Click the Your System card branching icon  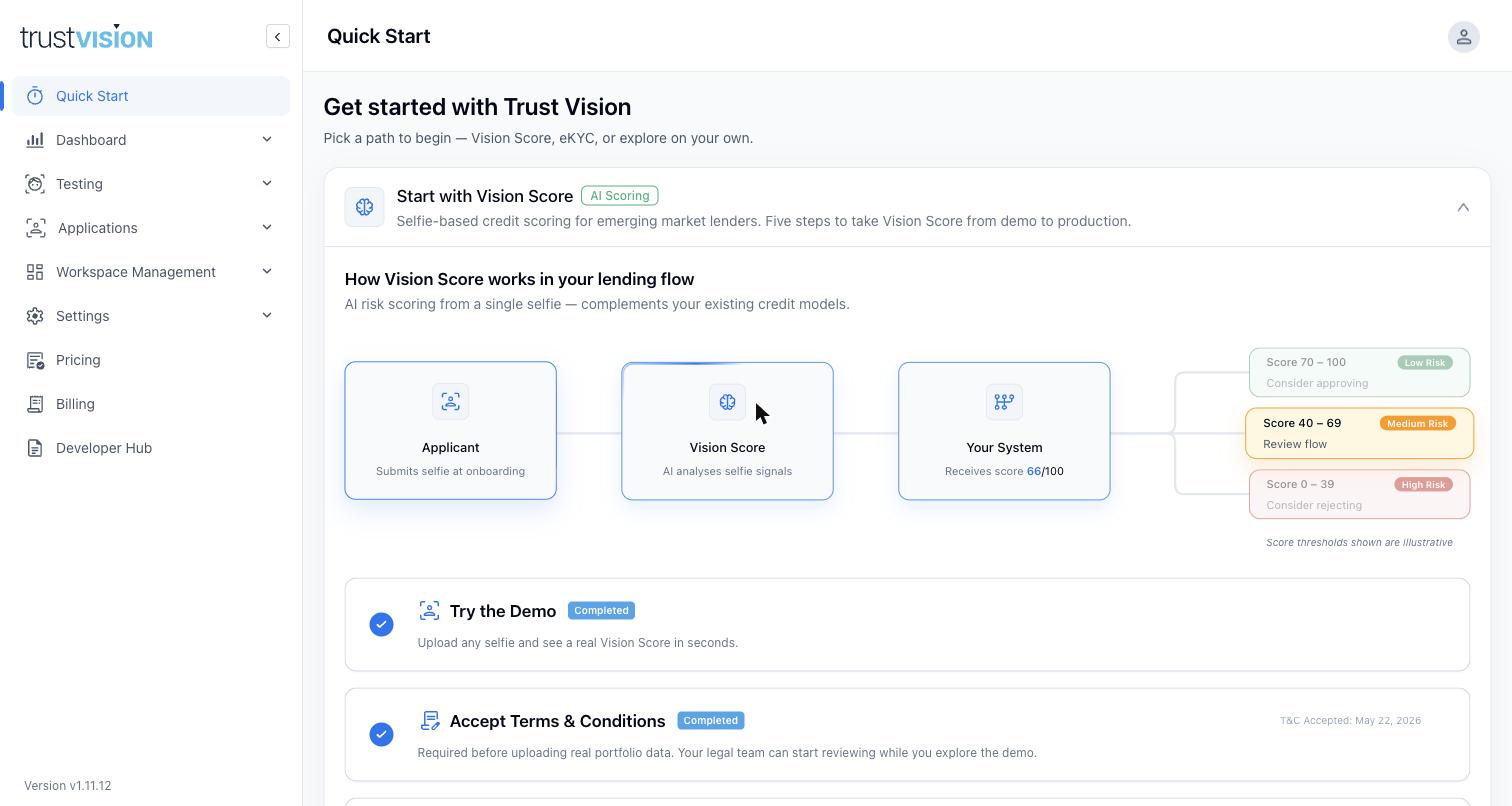1004,402
